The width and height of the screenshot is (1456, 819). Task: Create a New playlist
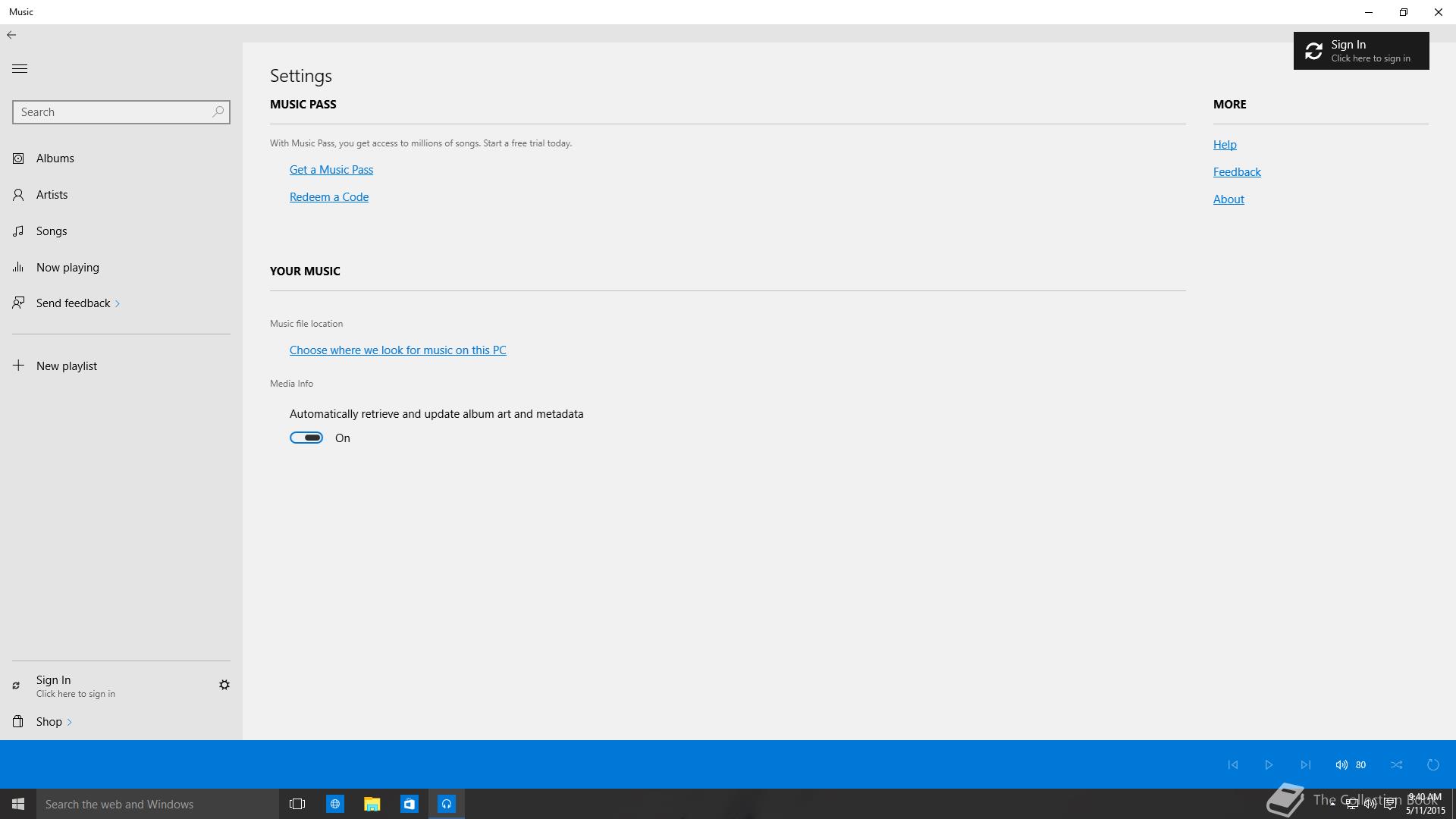coord(66,366)
